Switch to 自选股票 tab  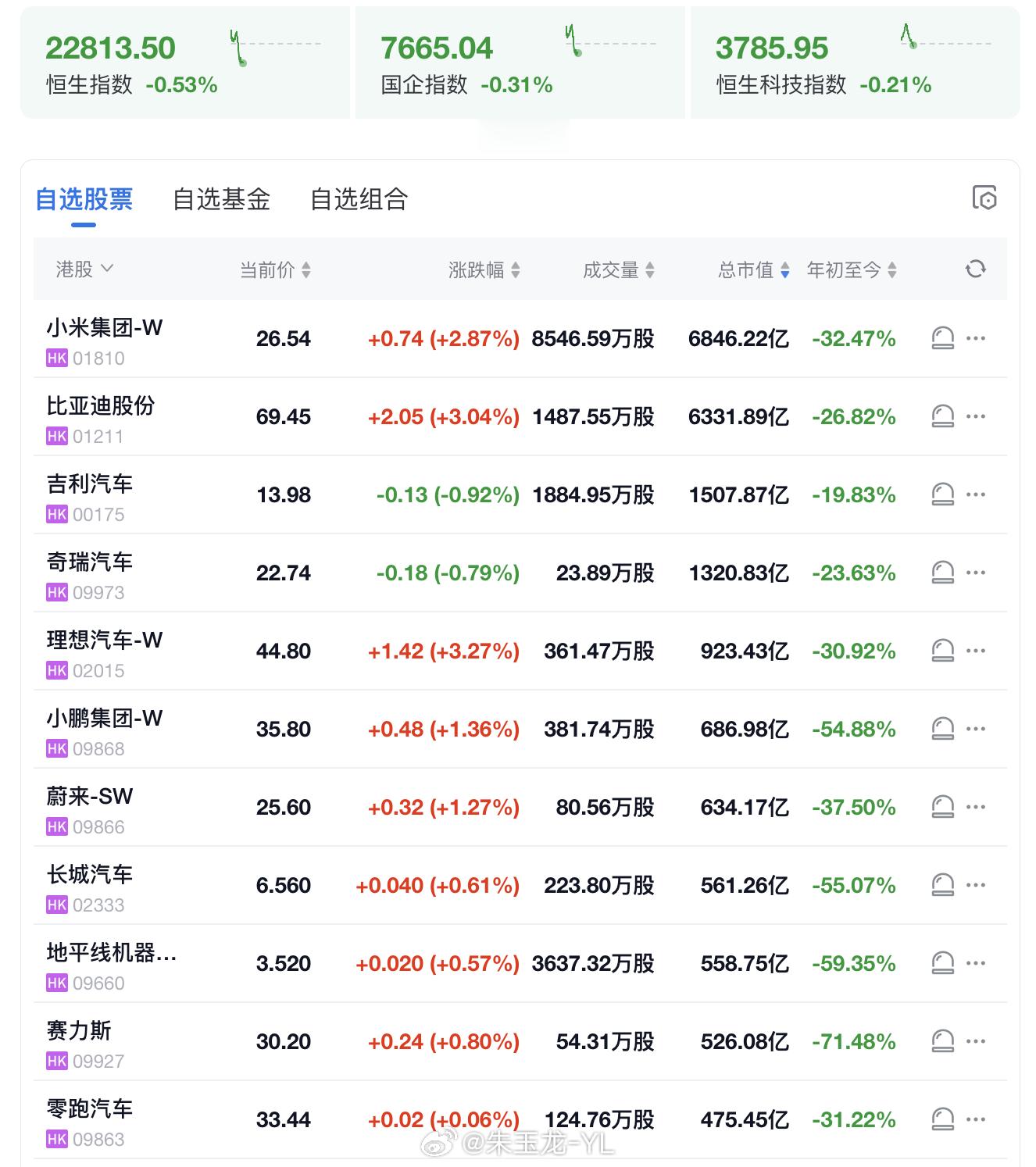tap(84, 199)
